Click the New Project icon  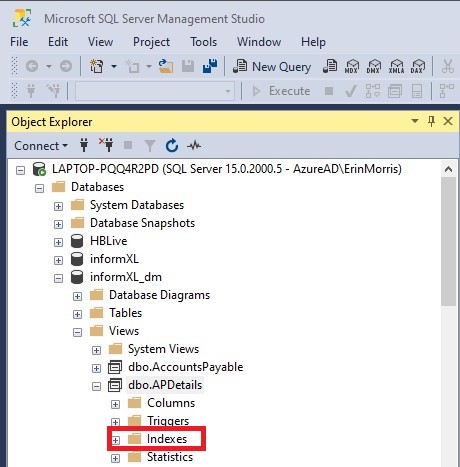[x=97, y=66]
